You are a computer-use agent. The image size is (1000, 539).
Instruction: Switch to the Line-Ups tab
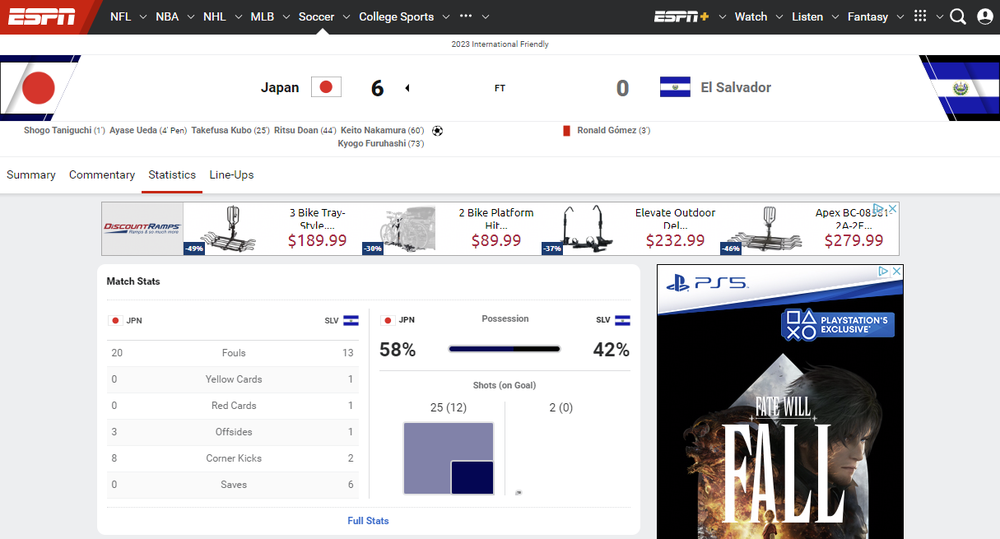pyautogui.click(x=231, y=175)
